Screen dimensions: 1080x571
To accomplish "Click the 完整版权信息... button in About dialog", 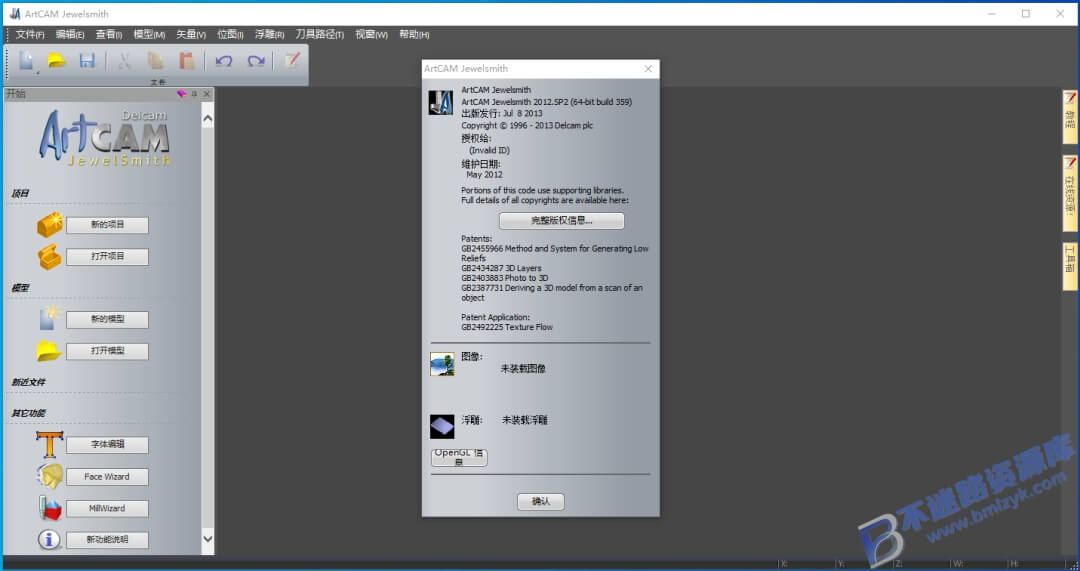I will tap(561, 220).
